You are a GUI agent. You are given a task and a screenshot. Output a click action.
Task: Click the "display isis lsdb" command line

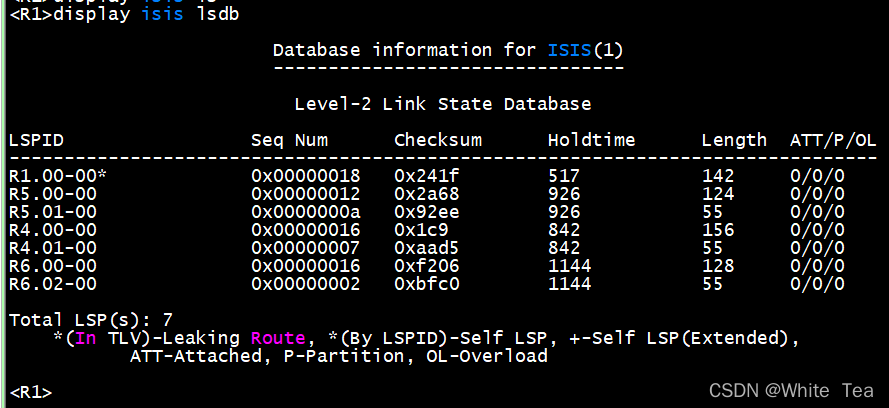click(125, 15)
